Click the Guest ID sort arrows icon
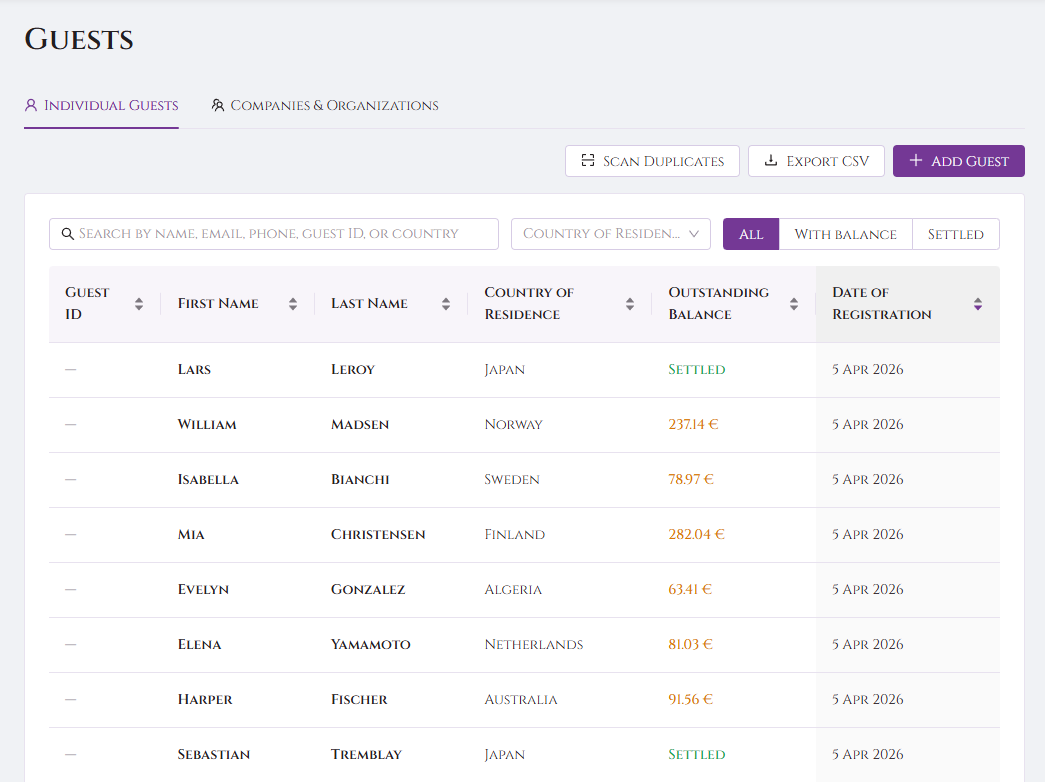Image resolution: width=1045 pixels, height=782 pixels. click(x=139, y=304)
